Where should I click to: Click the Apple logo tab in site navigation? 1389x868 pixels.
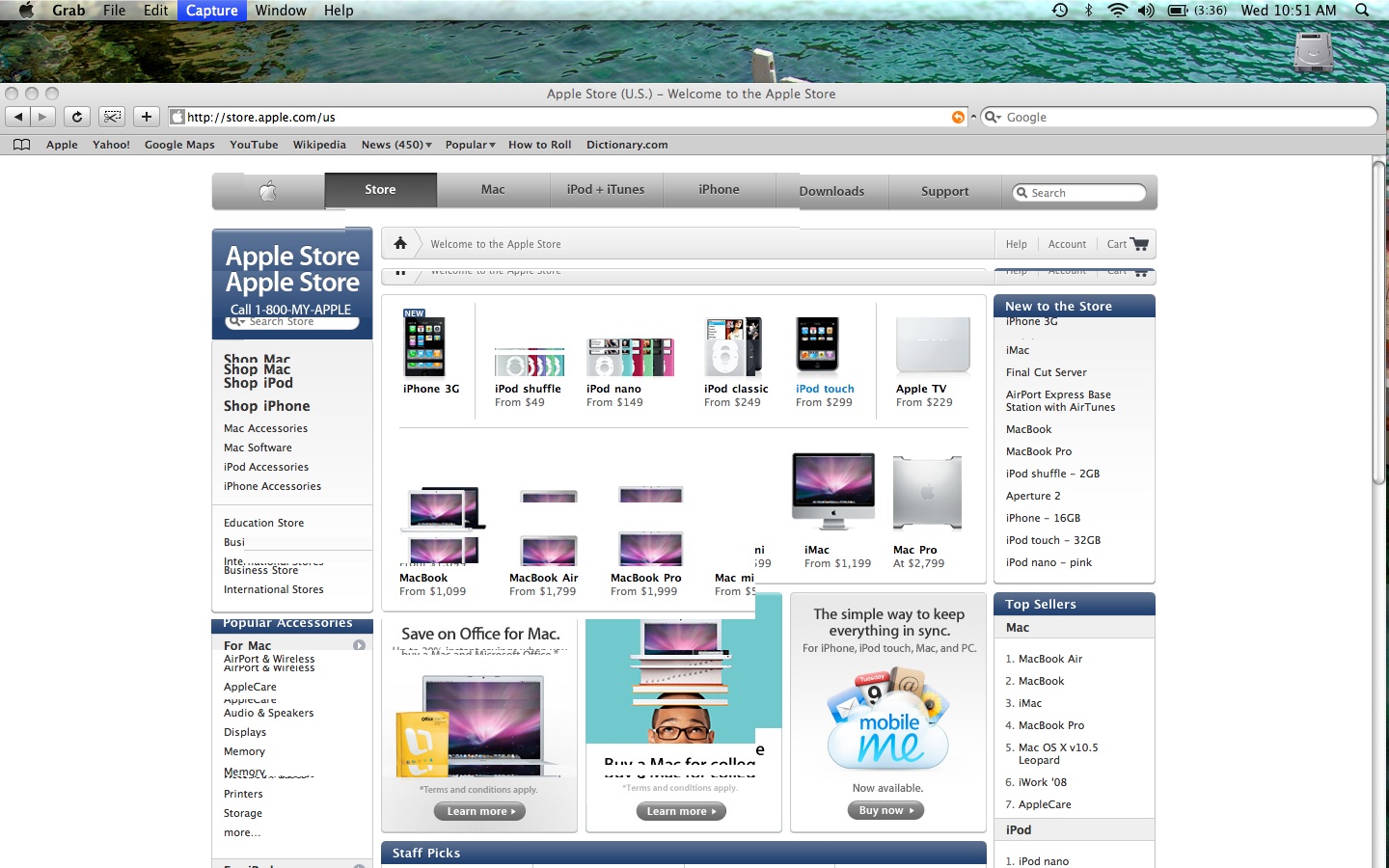[268, 191]
